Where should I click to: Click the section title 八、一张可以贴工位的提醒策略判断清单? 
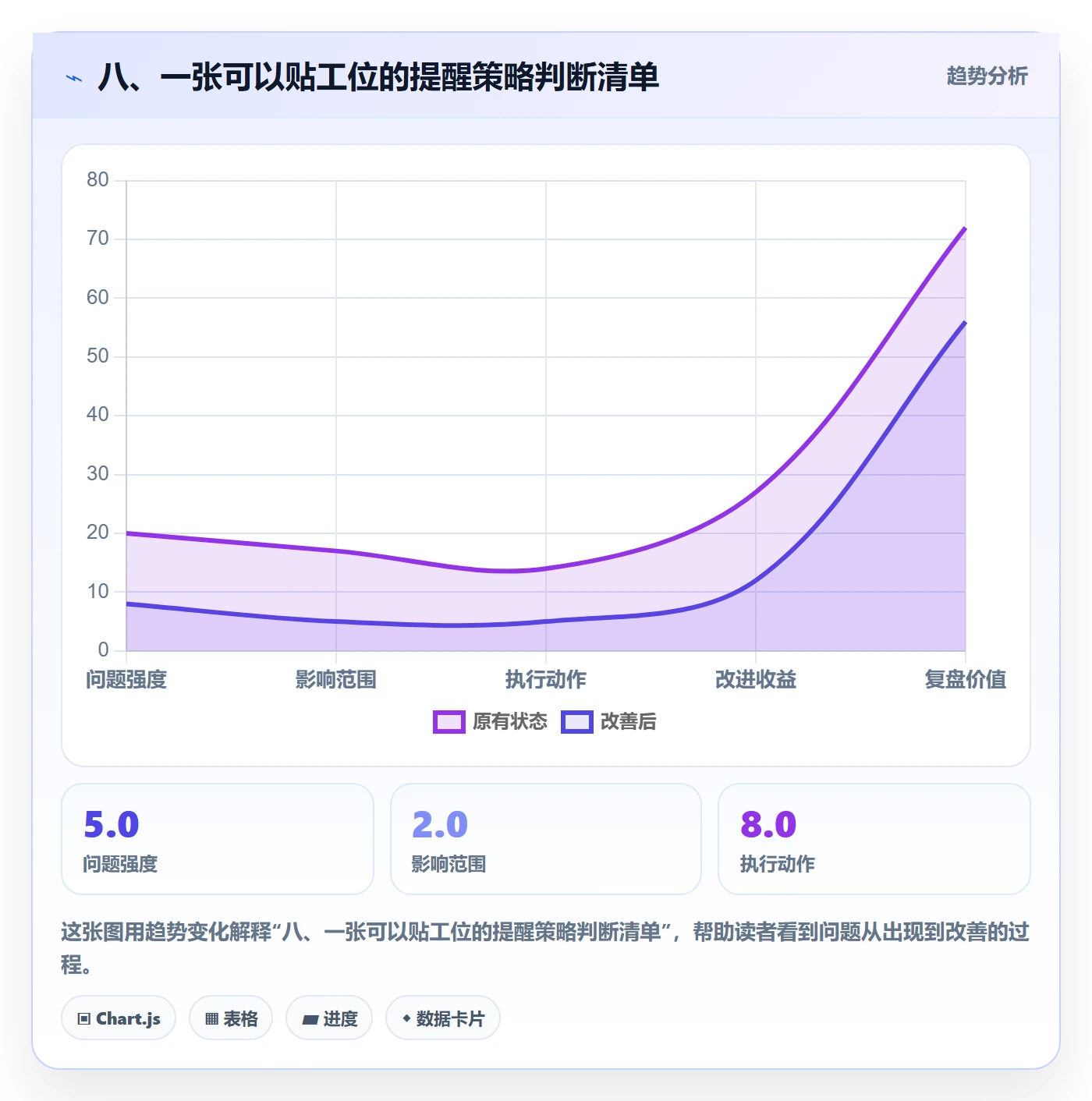coord(379,77)
